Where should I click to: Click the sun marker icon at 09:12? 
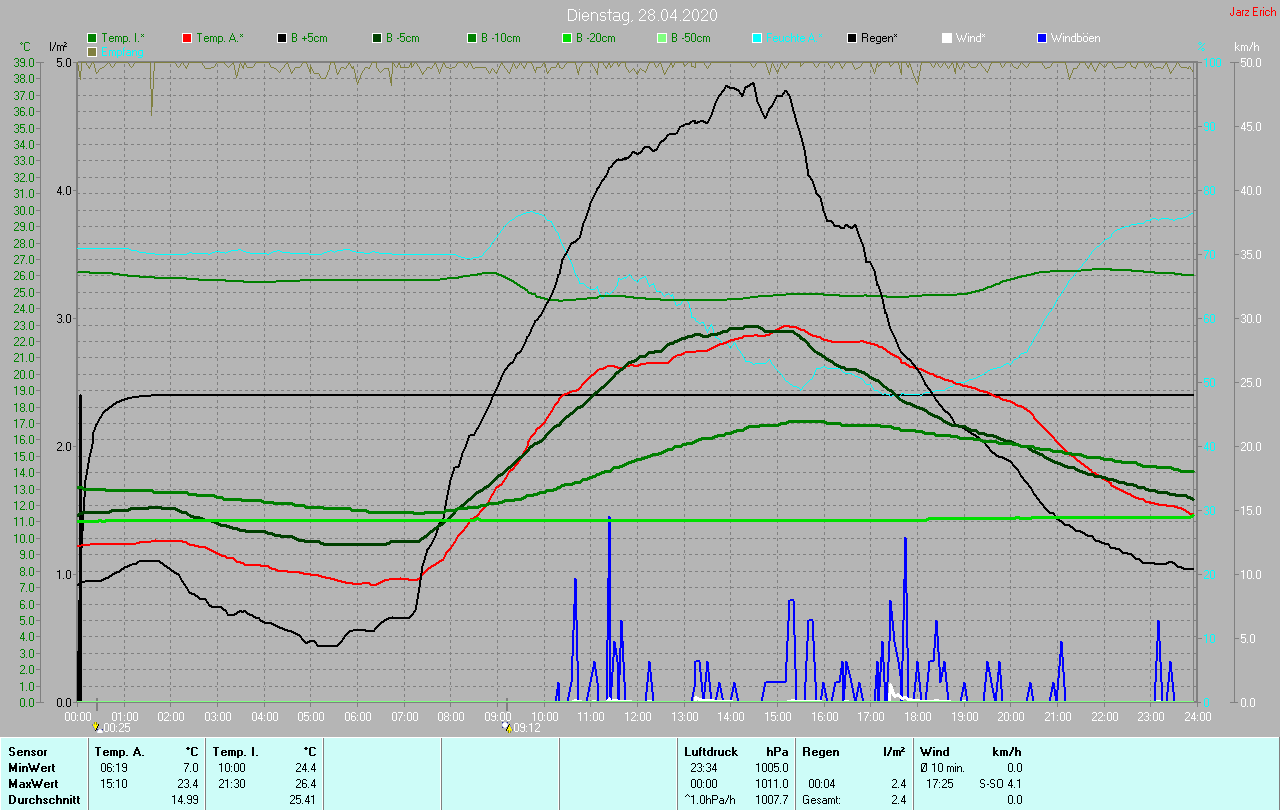click(x=508, y=727)
